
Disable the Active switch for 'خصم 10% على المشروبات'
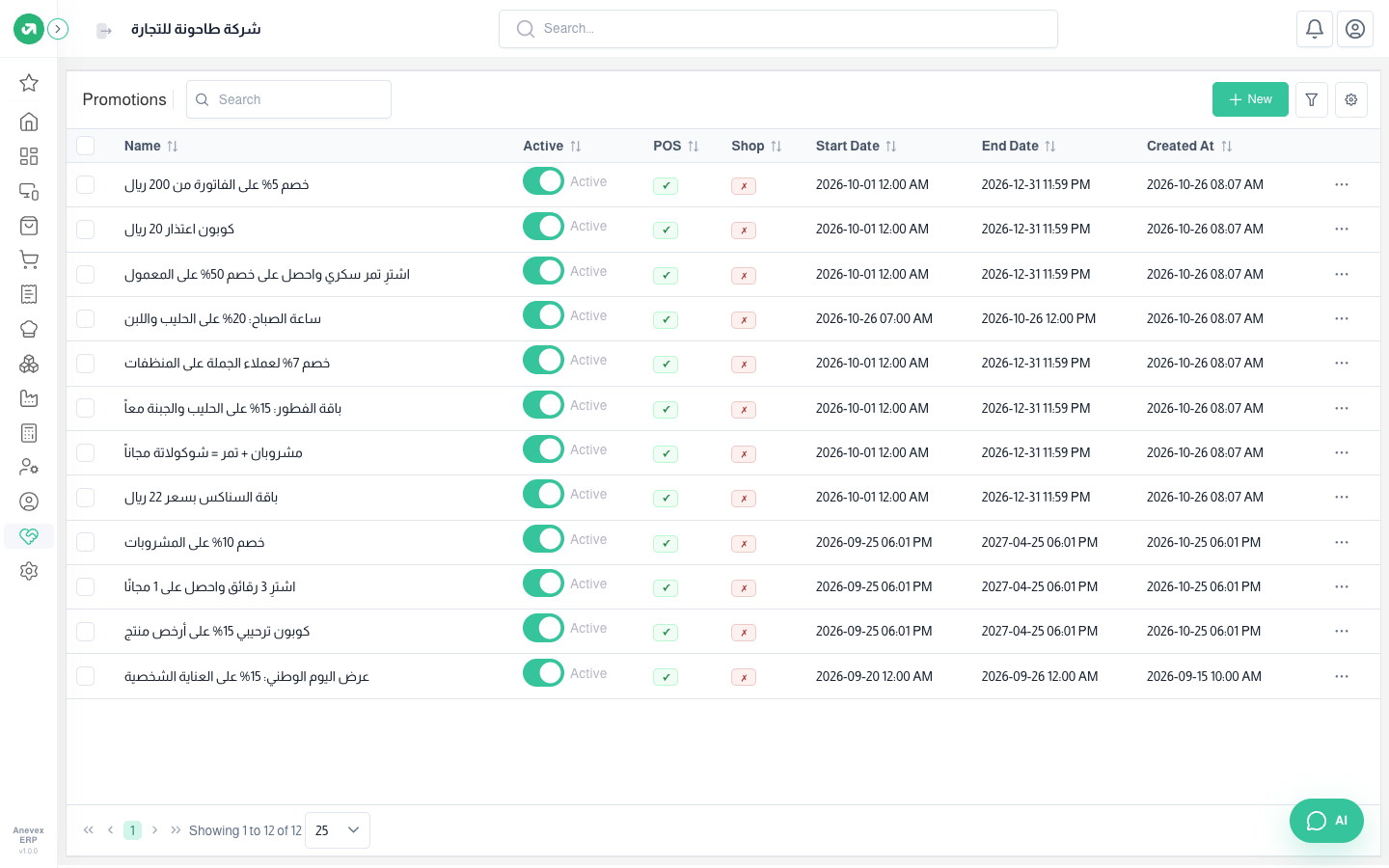(544, 539)
